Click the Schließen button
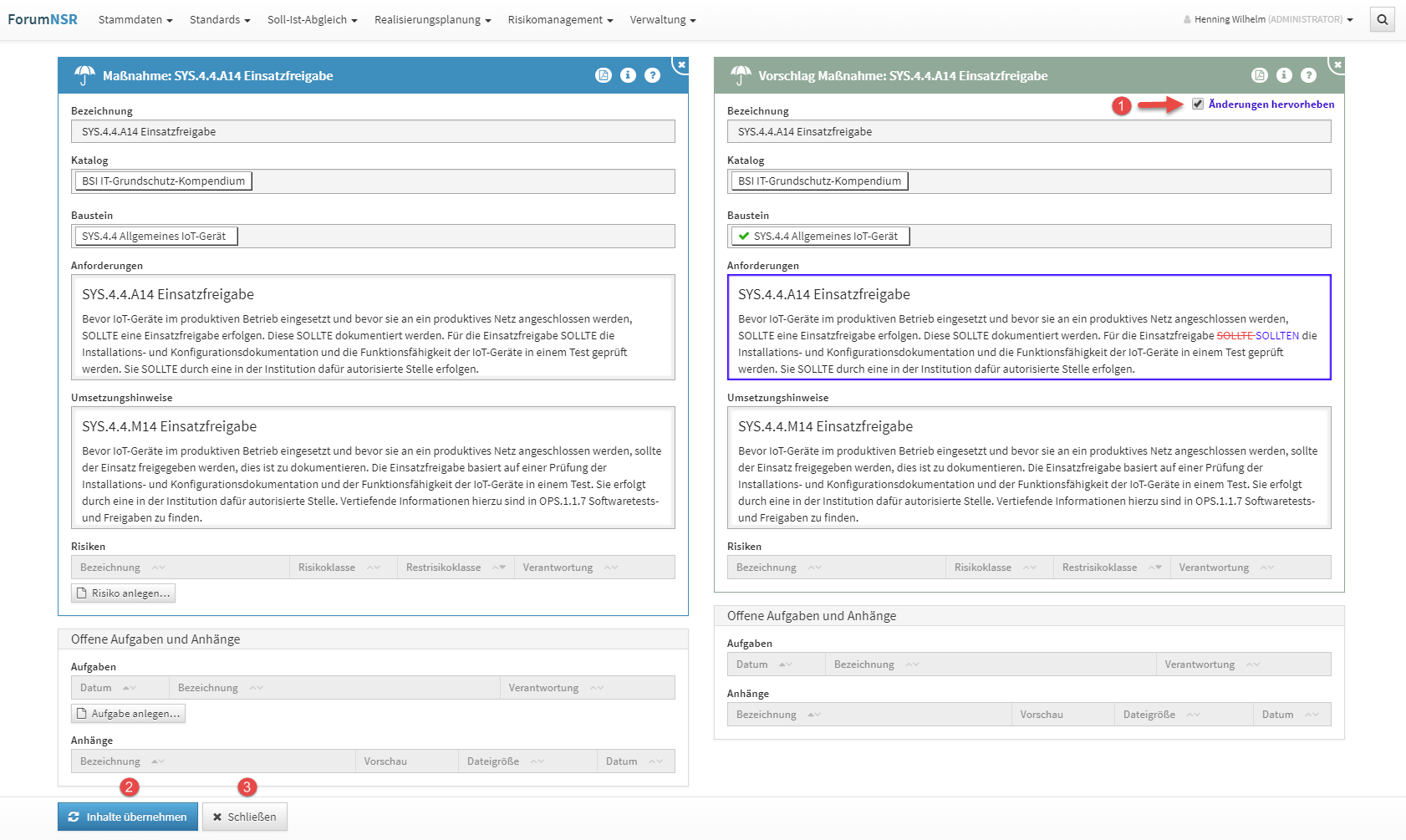Image resolution: width=1406 pixels, height=840 pixels. point(244,817)
